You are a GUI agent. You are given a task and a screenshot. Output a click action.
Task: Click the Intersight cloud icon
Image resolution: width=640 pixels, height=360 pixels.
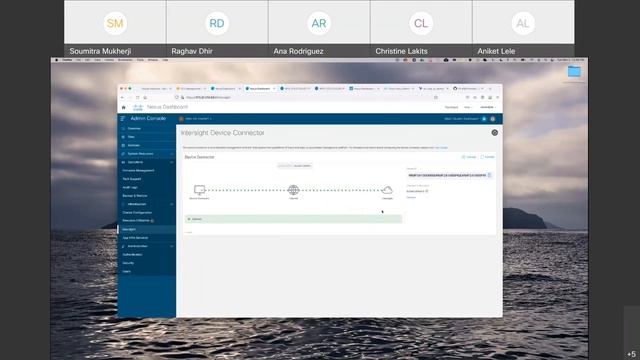[x=387, y=190]
